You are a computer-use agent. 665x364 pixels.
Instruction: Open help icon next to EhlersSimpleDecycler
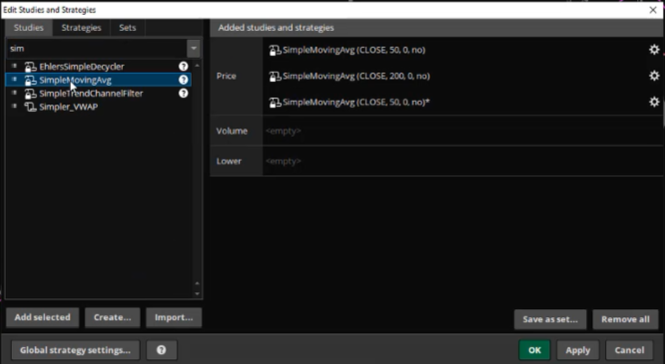(x=183, y=66)
